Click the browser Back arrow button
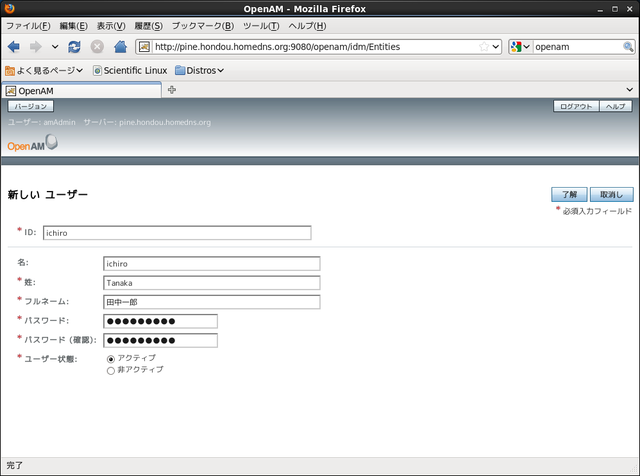640x476 pixels. tap(14, 47)
